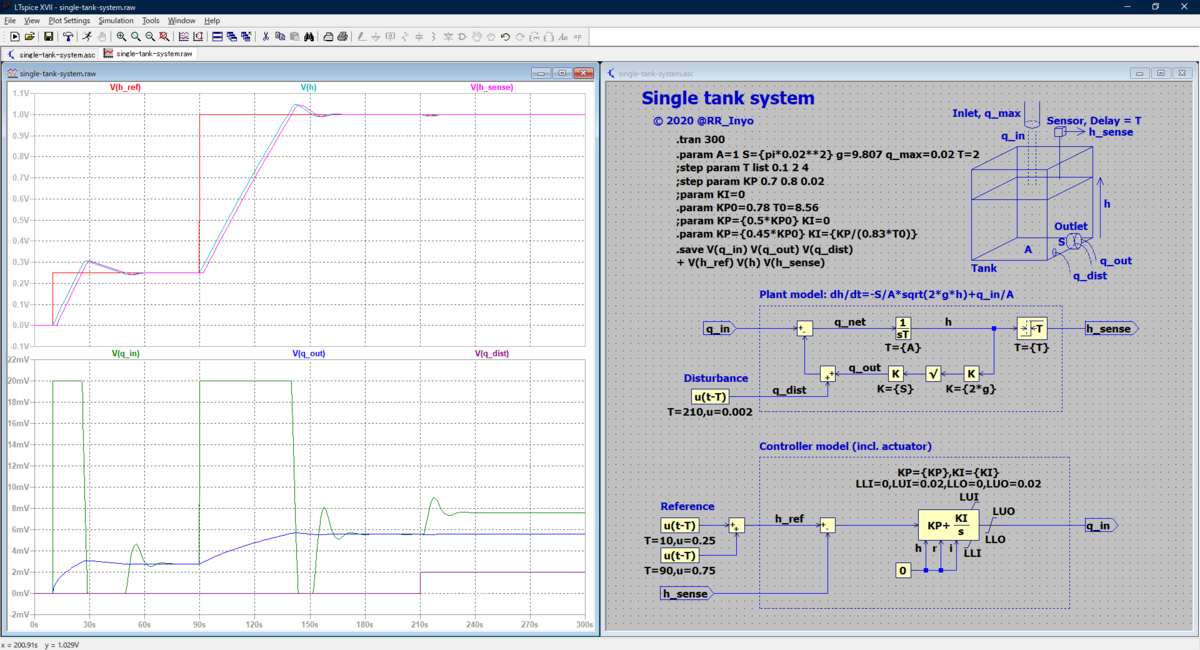Select the text annotation Aa tool
This screenshot has width=1200, height=650.
[564, 37]
